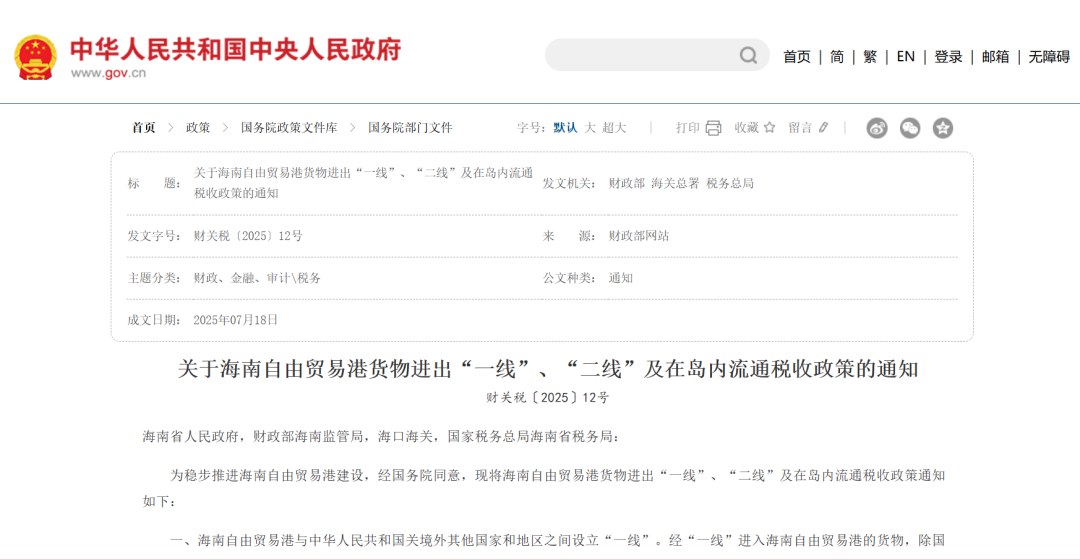
Task: Go to 政策 breadcrumb
Action: [198, 127]
